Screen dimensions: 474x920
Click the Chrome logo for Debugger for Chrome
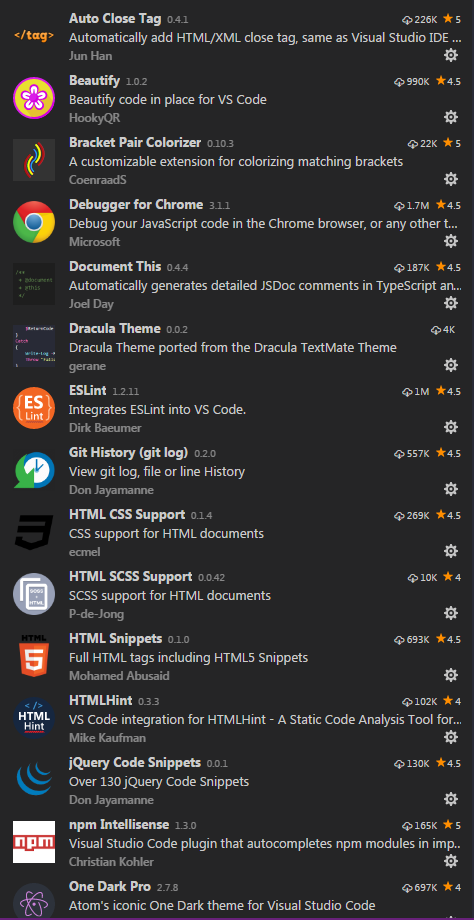[x=34, y=222]
